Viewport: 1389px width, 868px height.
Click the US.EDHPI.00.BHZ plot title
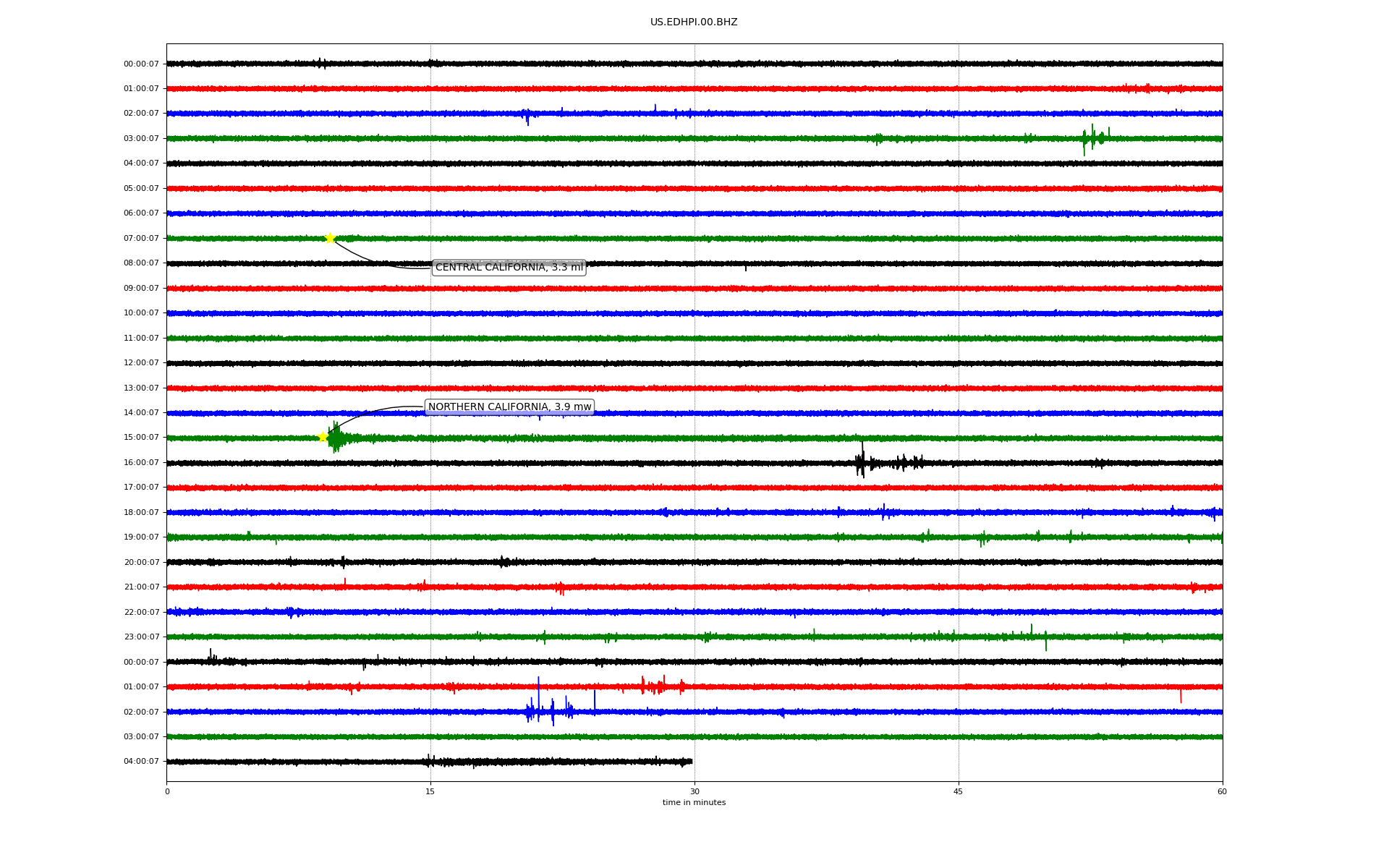pyautogui.click(x=693, y=22)
